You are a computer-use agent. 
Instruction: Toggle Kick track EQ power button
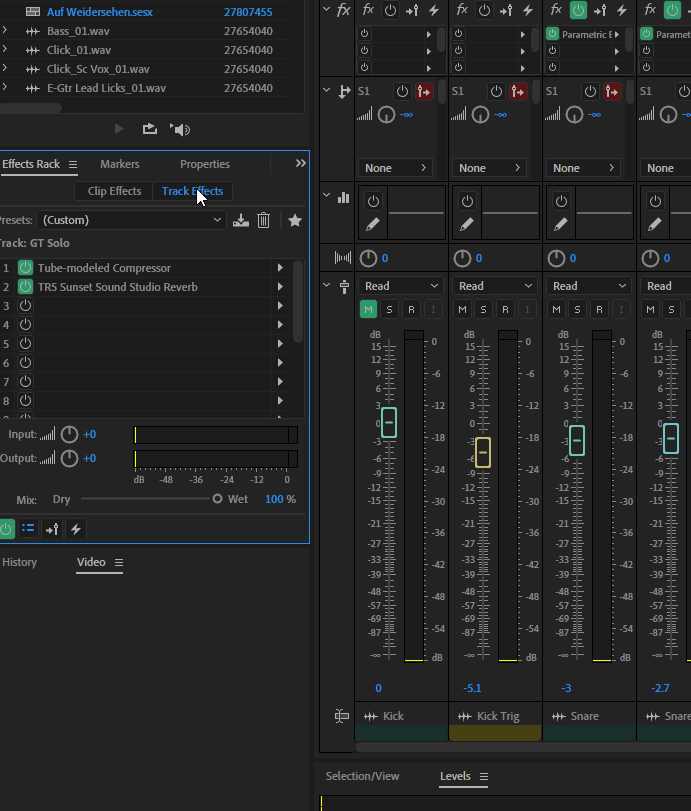tap(373, 201)
